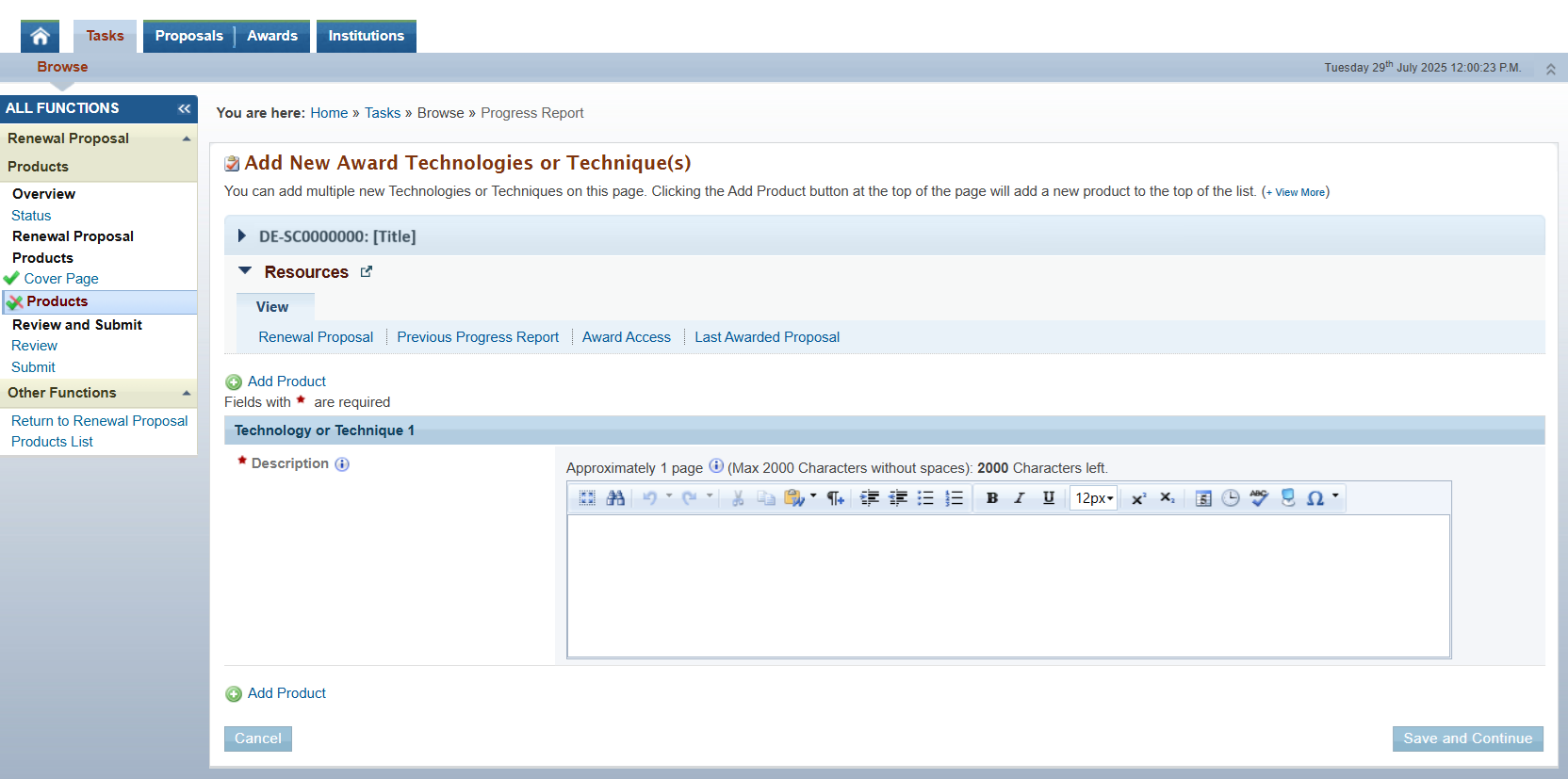Click the underline formatting button
The width and height of the screenshot is (1568, 779).
point(1048,498)
